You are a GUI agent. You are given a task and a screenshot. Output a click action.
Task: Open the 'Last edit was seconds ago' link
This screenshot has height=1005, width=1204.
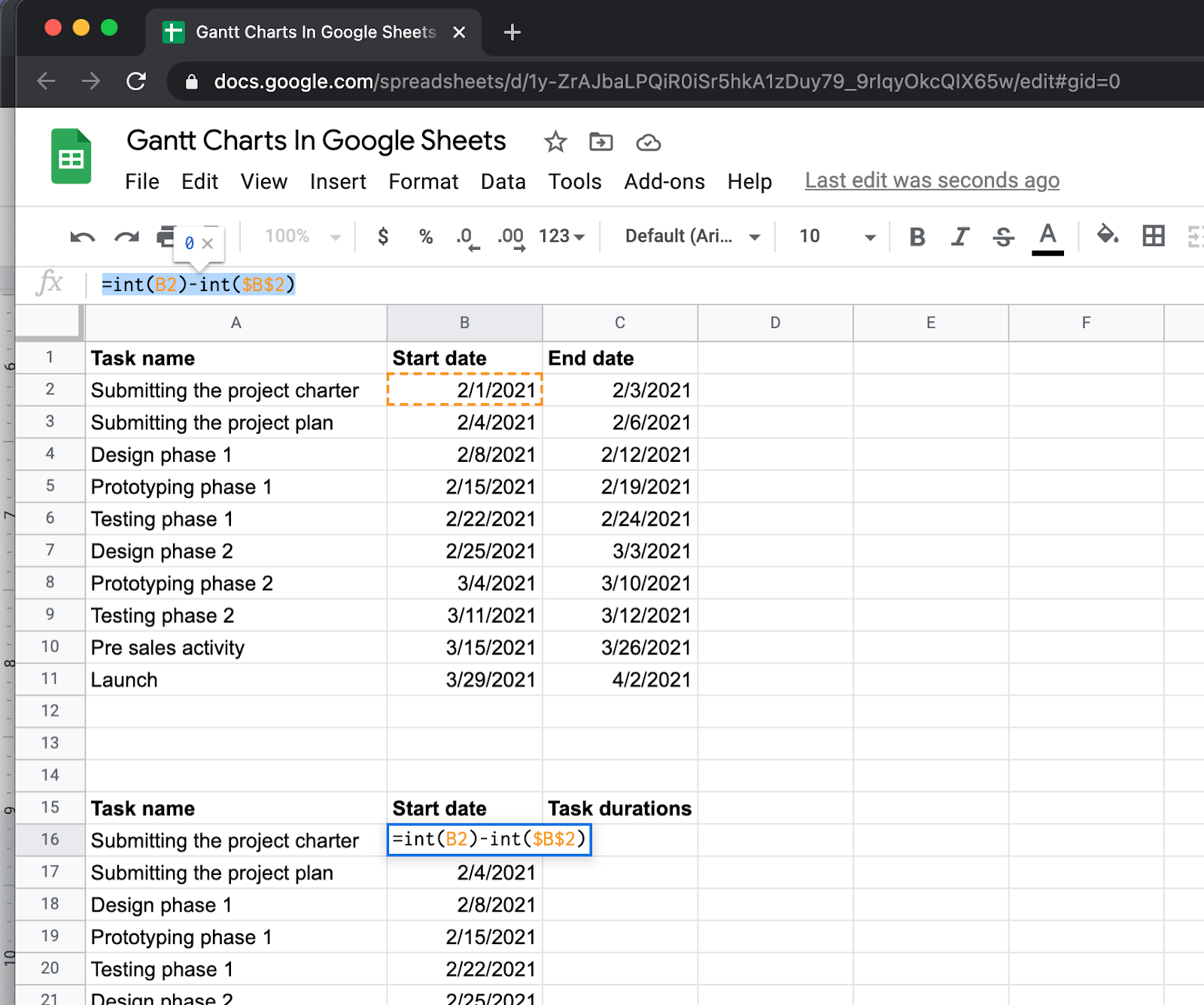[x=932, y=181]
